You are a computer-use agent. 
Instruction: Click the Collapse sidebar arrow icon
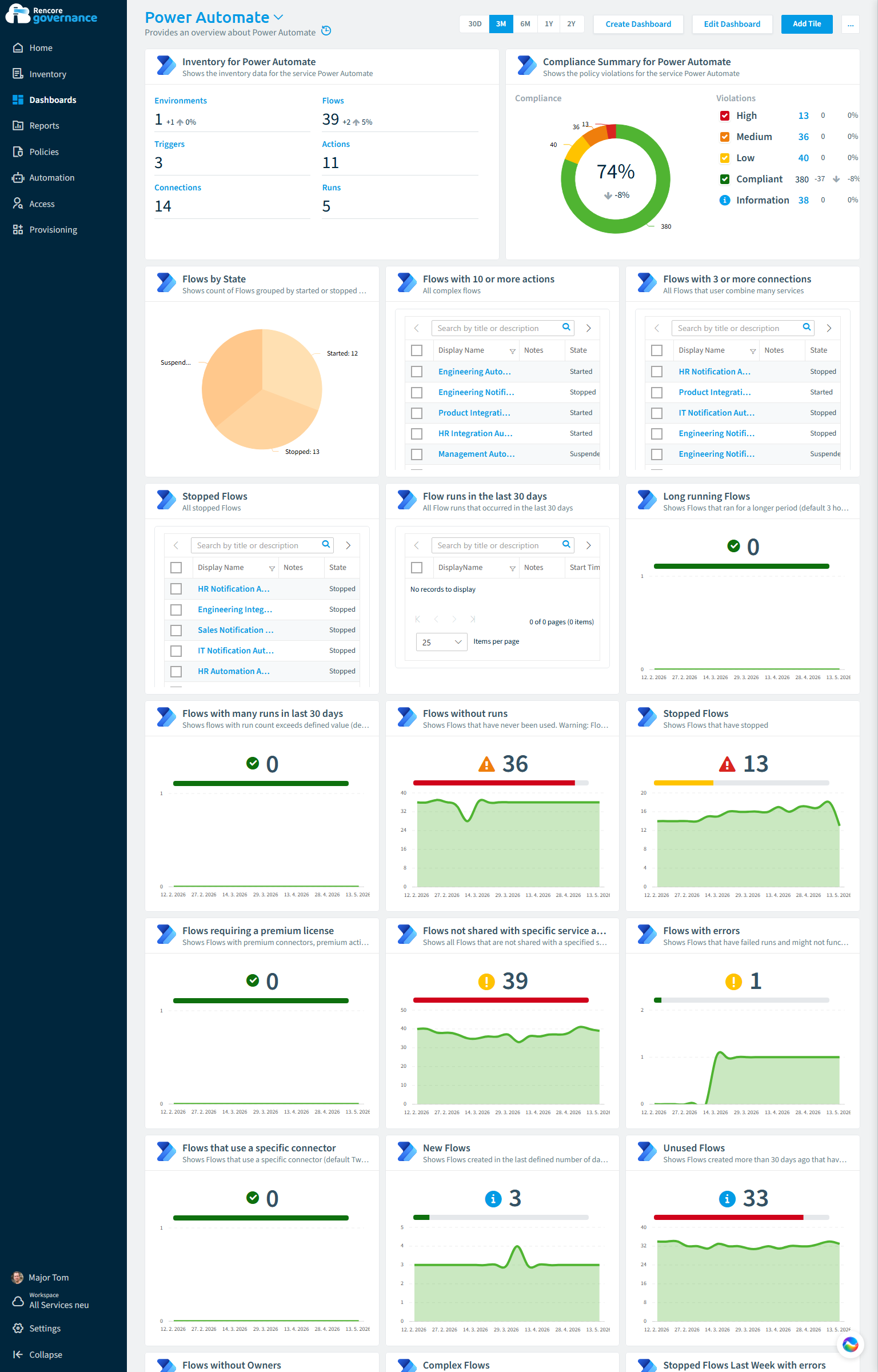[18, 1354]
